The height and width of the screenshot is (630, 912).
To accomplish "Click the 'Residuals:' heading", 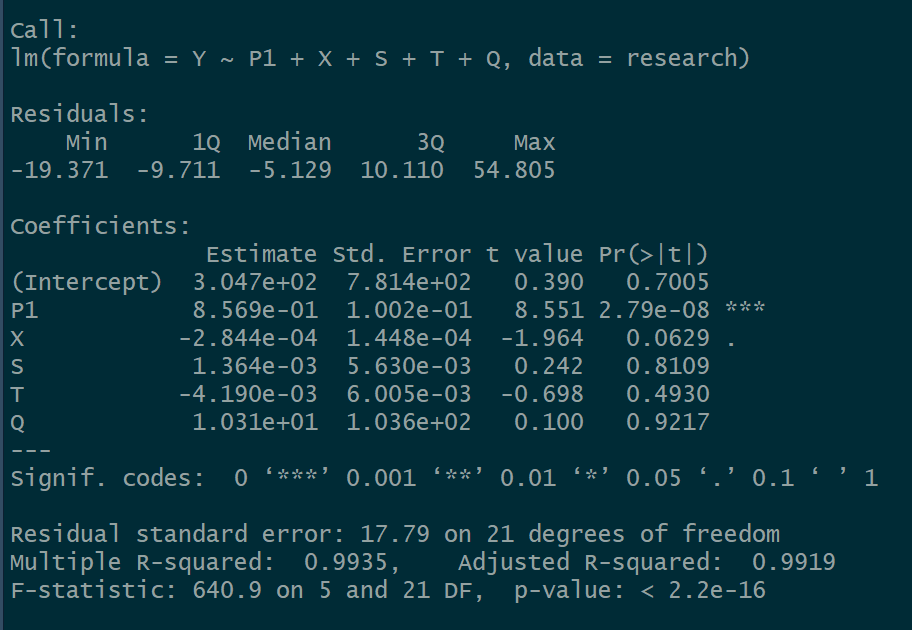I will (79, 114).
